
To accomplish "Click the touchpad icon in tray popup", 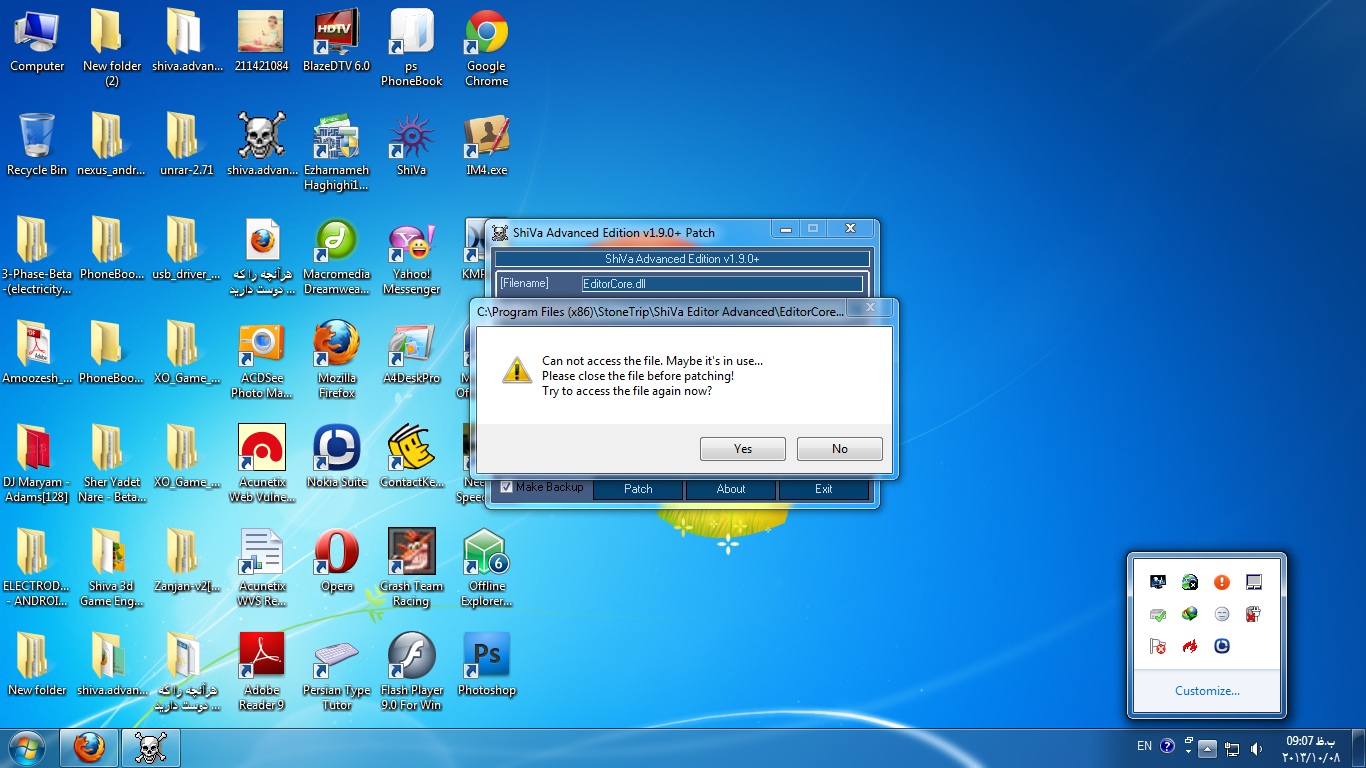I will click(1253, 582).
